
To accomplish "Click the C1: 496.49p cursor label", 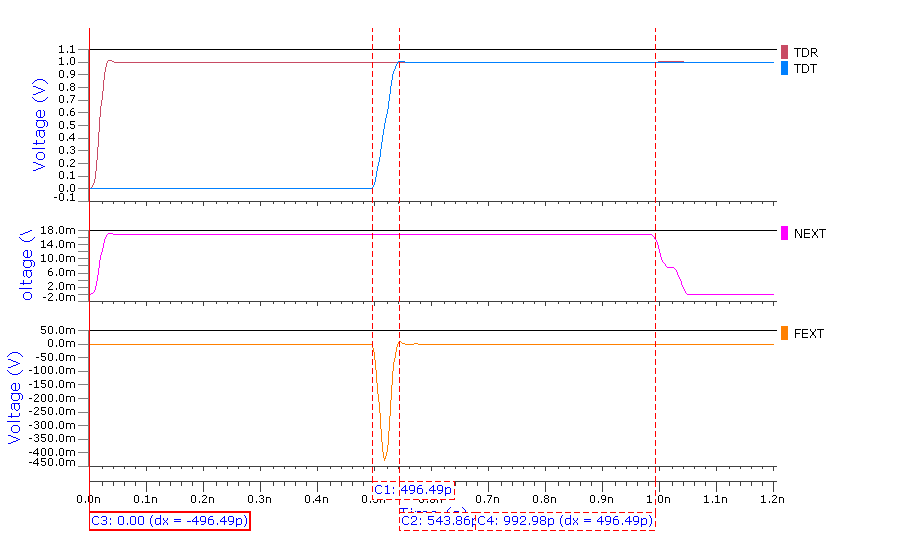I will tap(413, 490).
